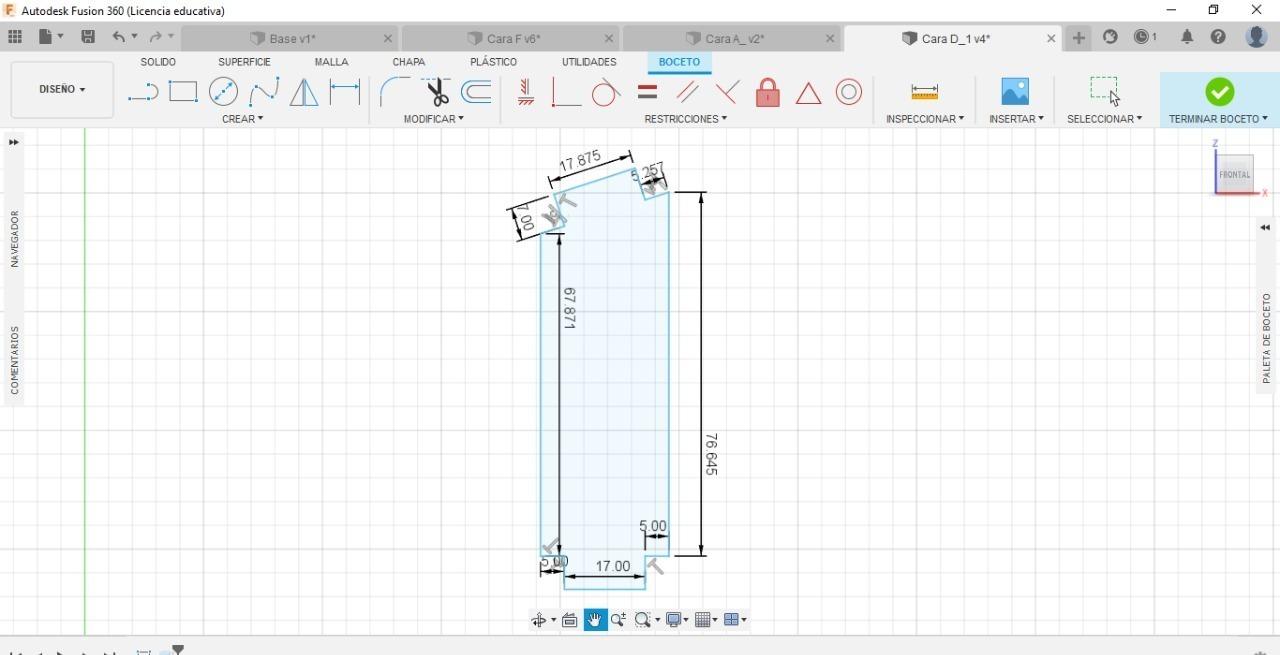Screen dimensions: 1280x655
Task: Click the Display Settings monitor icon
Action: (674, 620)
